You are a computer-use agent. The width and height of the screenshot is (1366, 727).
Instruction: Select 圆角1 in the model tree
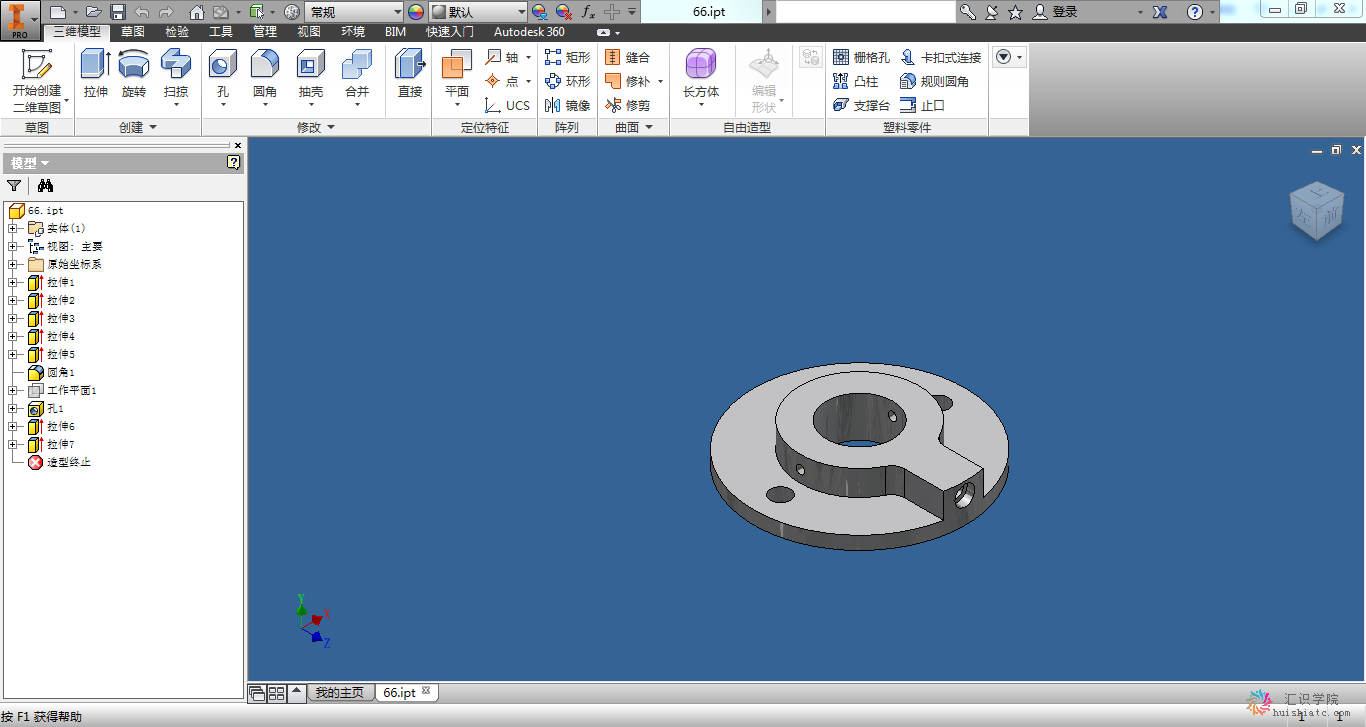(x=52, y=372)
